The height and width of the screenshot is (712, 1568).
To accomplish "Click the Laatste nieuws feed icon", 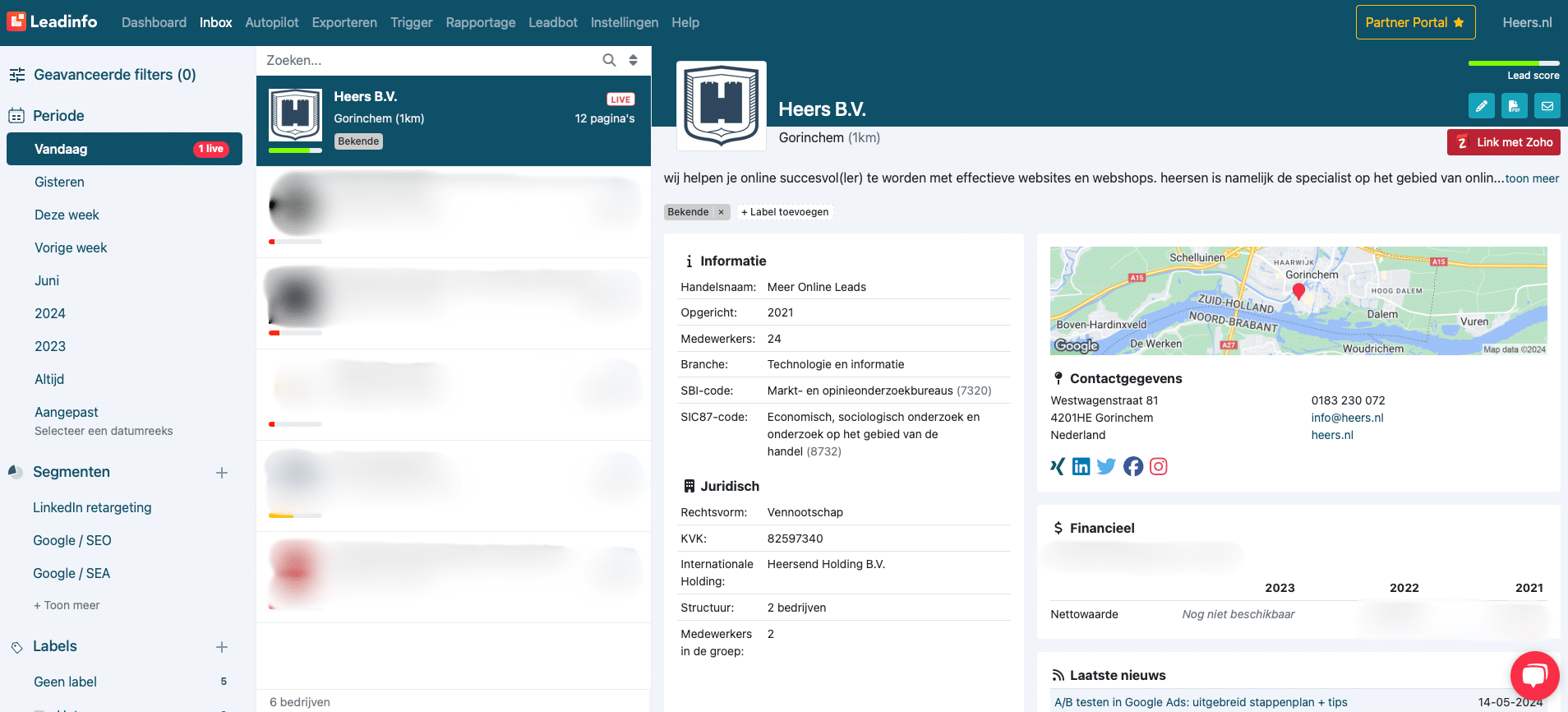I will 1058,675.
